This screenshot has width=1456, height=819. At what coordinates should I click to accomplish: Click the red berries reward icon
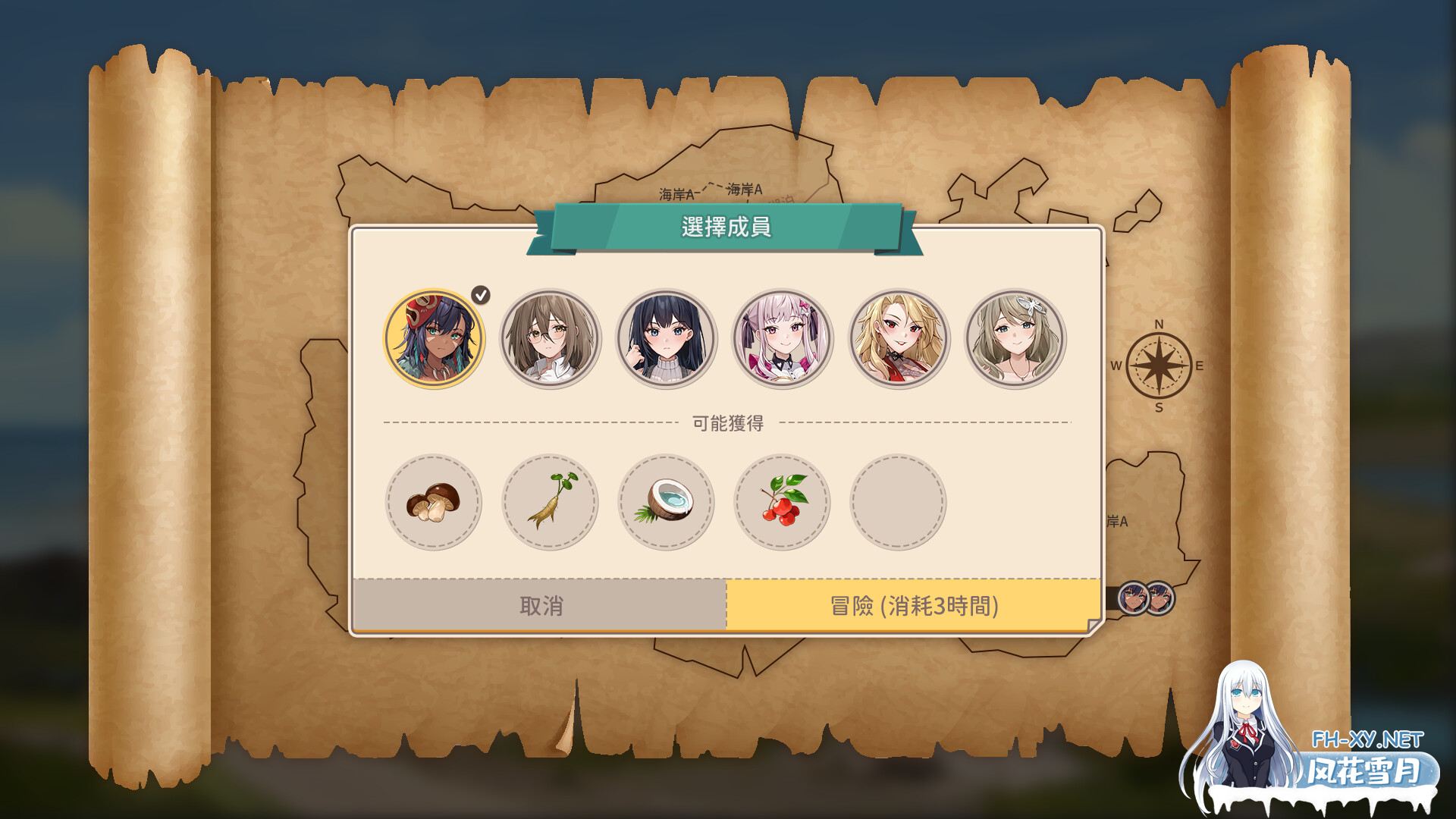783,502
